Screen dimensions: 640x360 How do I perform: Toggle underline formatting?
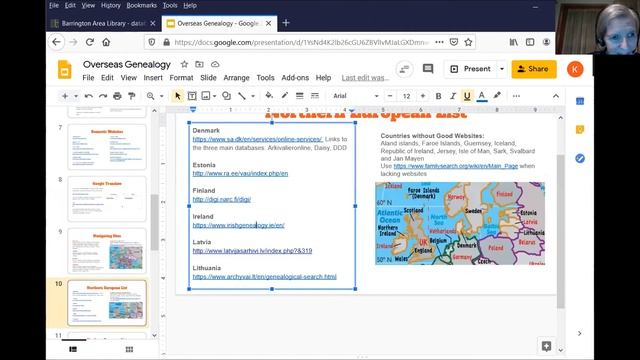pyautogui.click(x=467, y=96)
